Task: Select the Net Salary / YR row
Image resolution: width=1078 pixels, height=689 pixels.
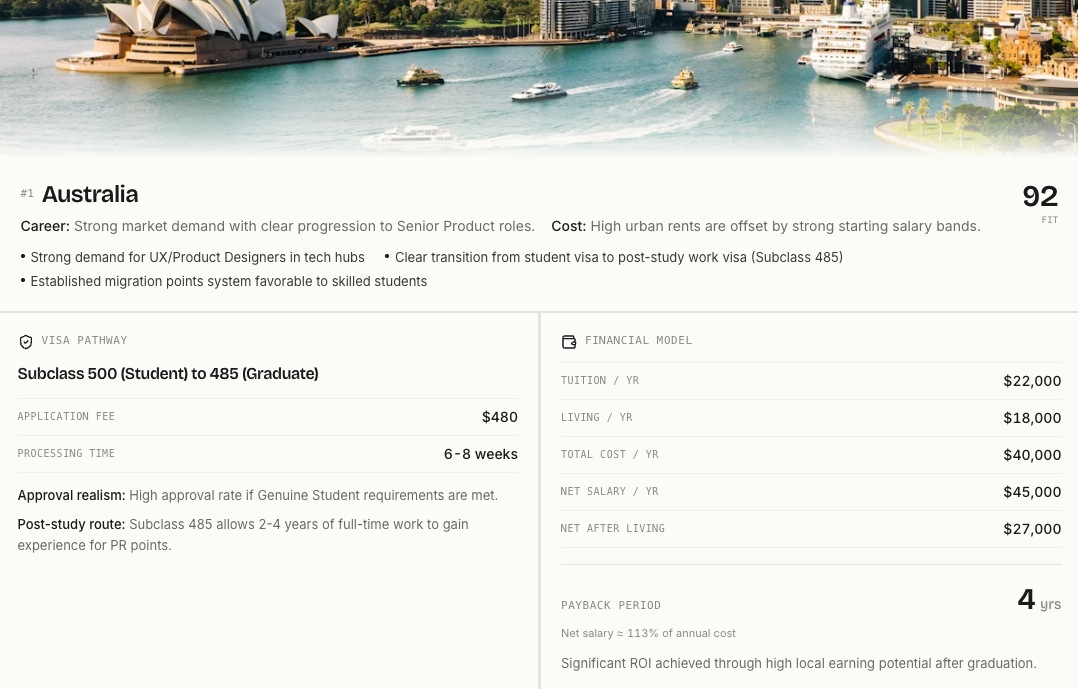Action: [x=811, y=492]
